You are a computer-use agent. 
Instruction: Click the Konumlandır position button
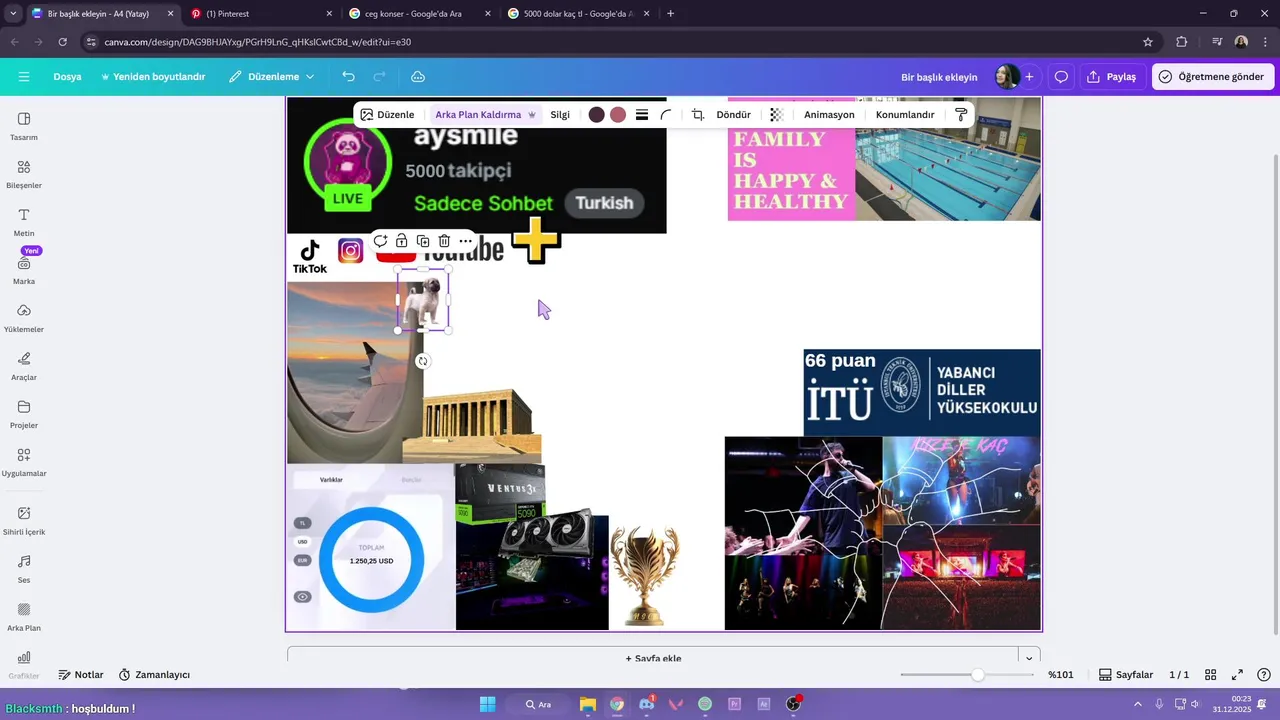point(905,115)
